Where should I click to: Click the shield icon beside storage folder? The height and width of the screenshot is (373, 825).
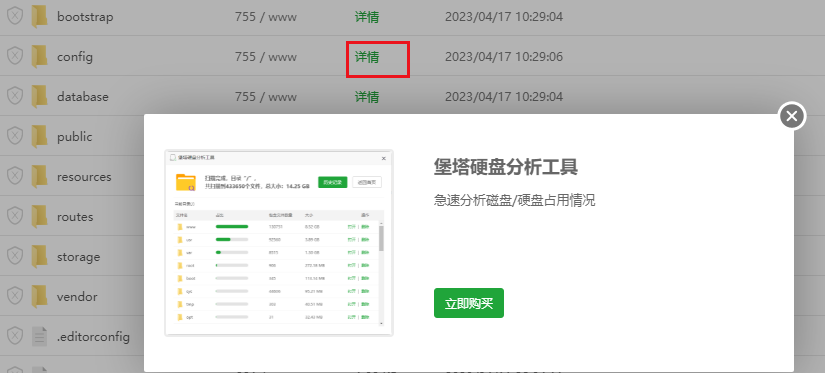tap(15, 256)
